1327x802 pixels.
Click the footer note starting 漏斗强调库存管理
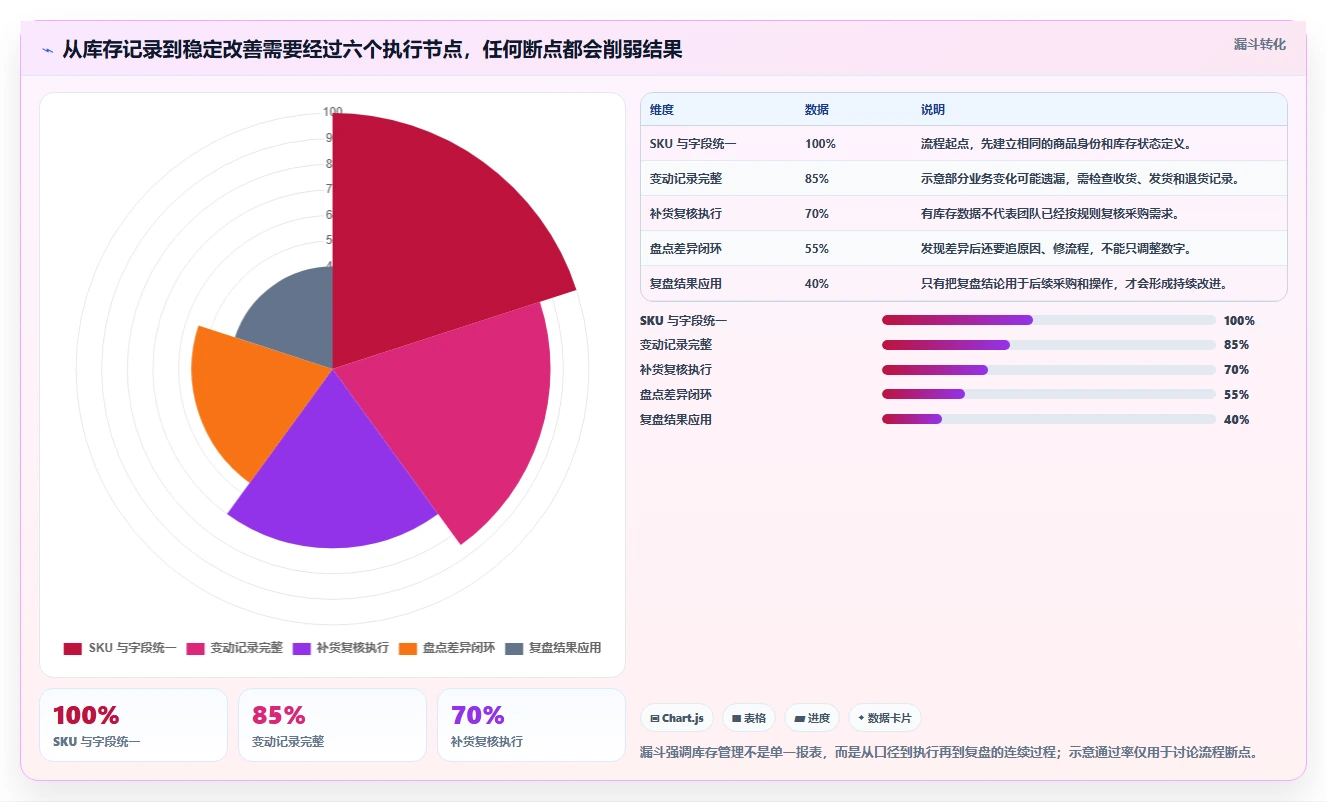(x=948, y=752)
